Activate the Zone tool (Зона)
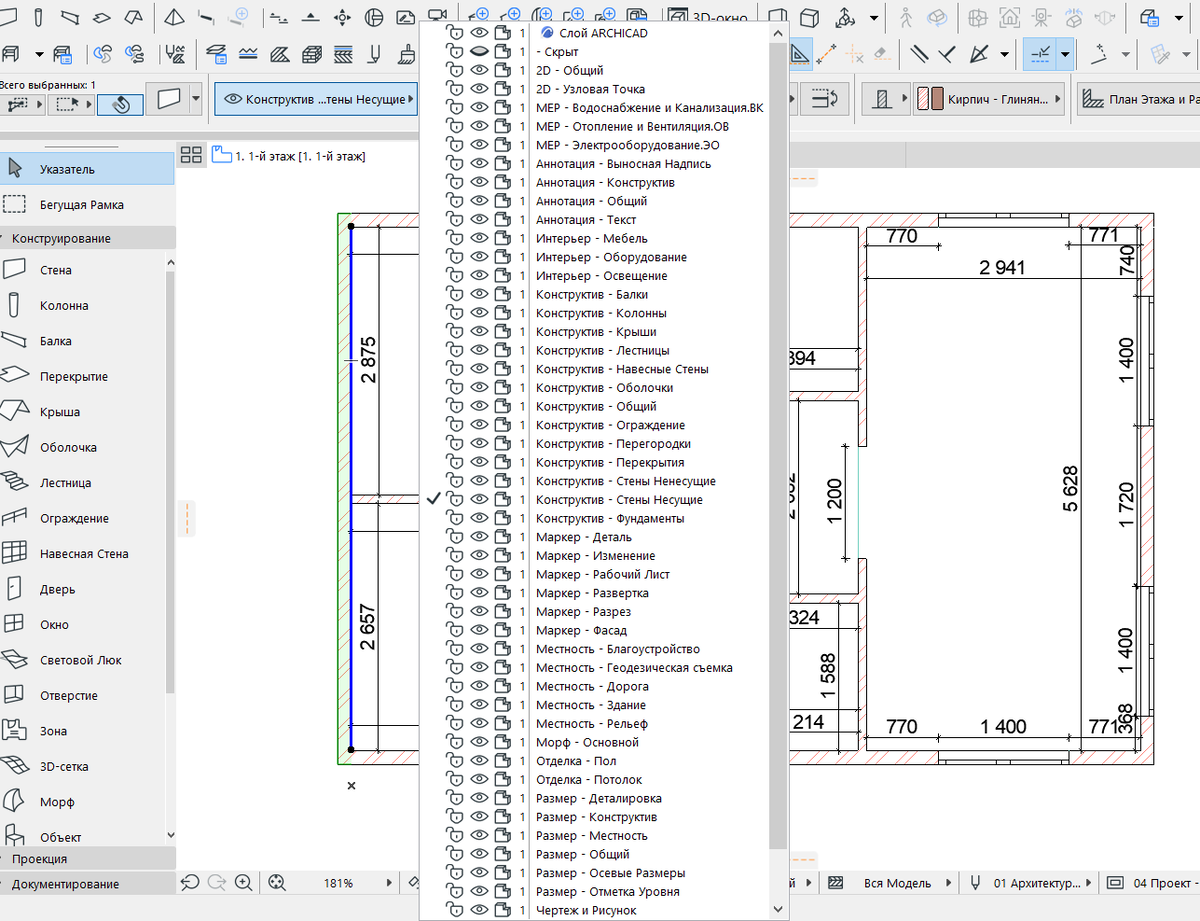This screenshot has width=1200, height=921. tap(82, 732)
